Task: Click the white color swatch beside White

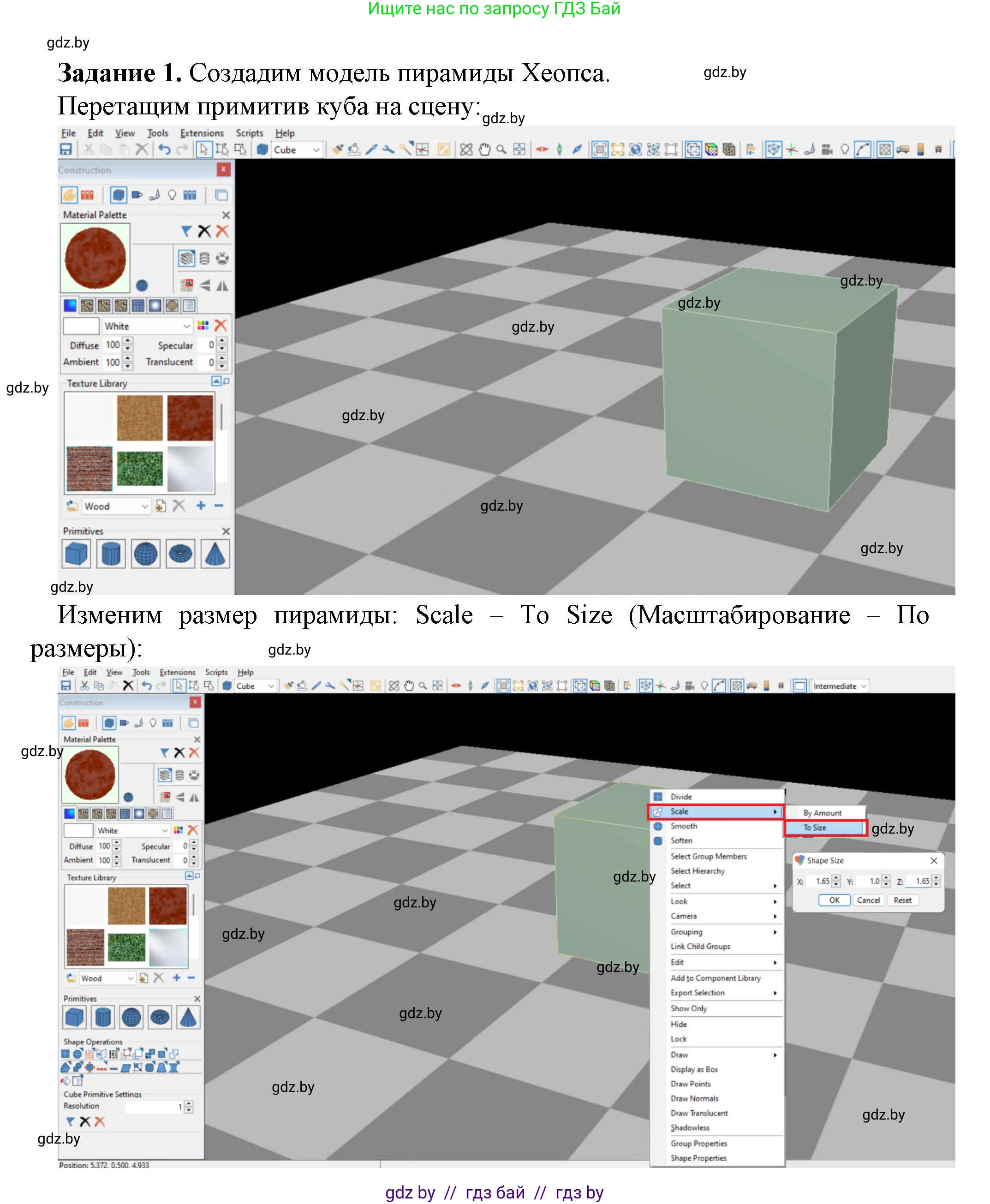Action: coord(81,326)
